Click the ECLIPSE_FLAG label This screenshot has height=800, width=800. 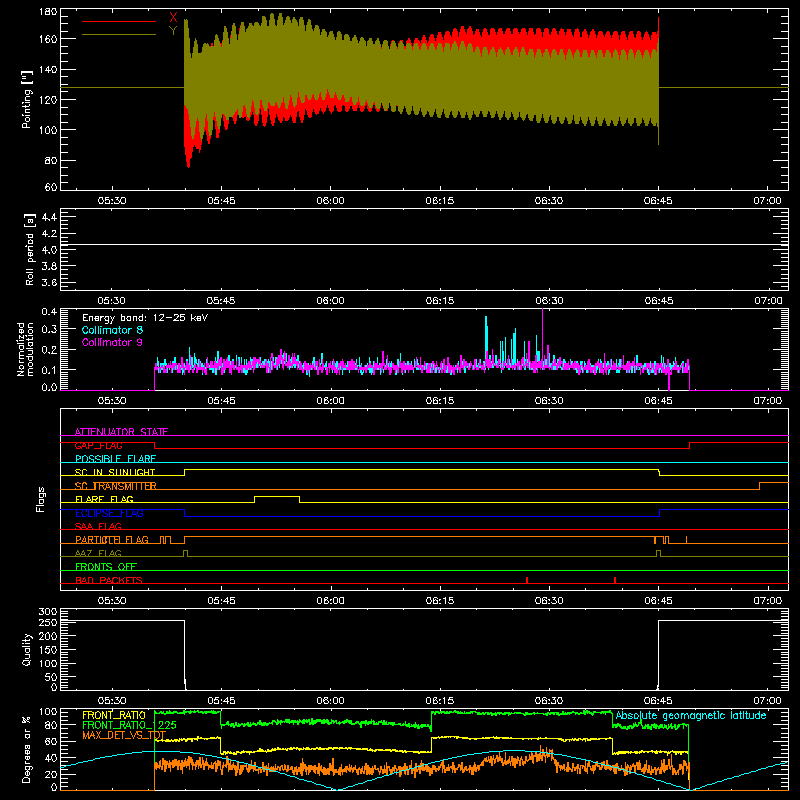coord(109,513)
